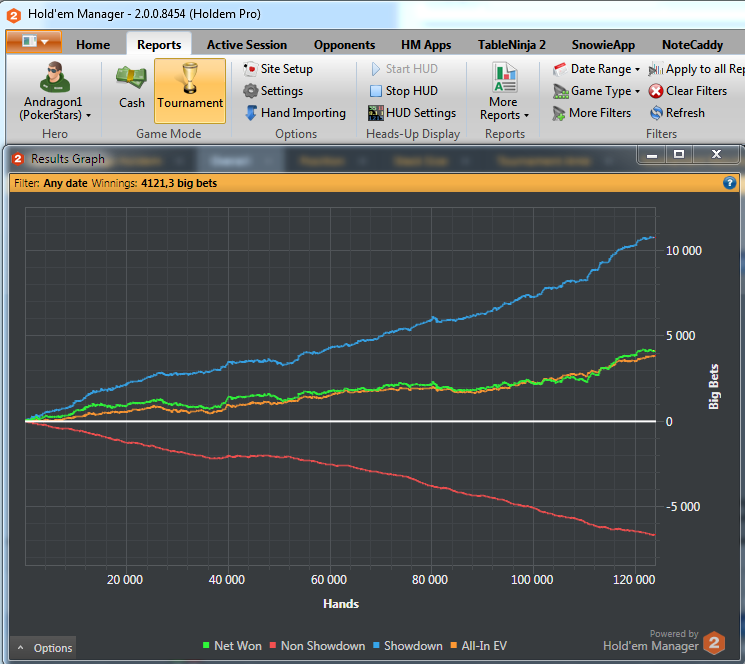Toggle the Non Showdown red legend
The width and height of the screenshot is (745, 664).
pyautogui.click(x=317, y=646)
